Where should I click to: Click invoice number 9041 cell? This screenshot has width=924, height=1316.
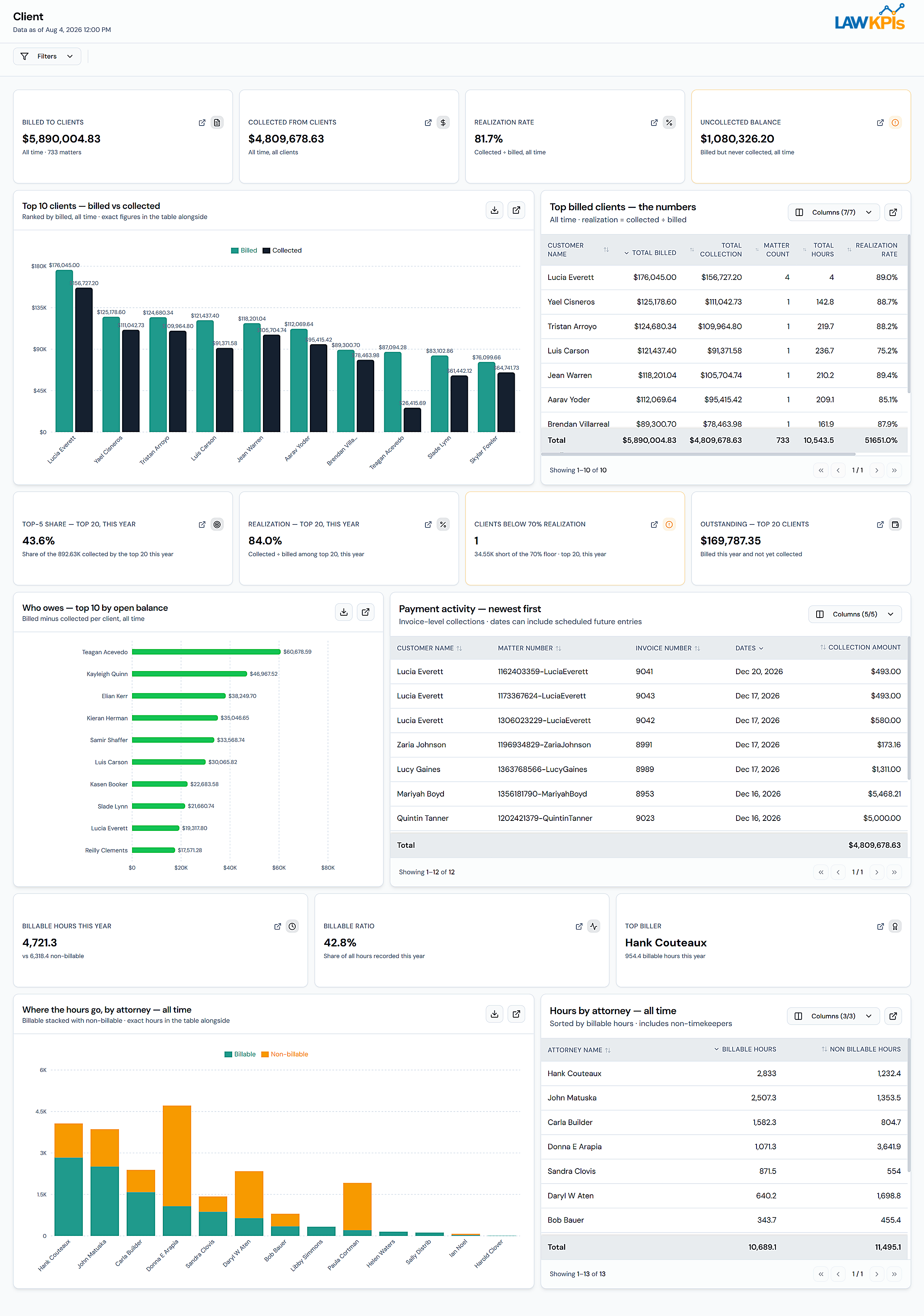[x=644, y=671]
